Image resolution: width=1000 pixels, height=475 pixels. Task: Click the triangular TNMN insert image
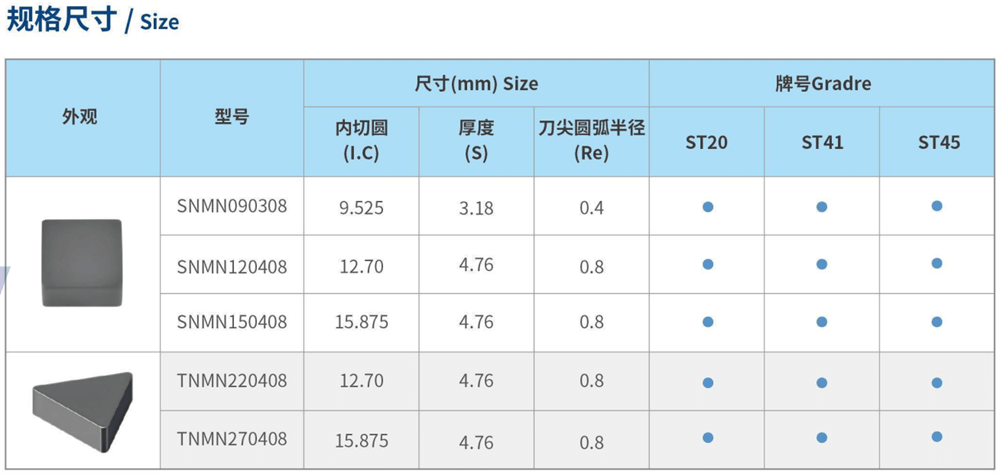pos(83,412)
